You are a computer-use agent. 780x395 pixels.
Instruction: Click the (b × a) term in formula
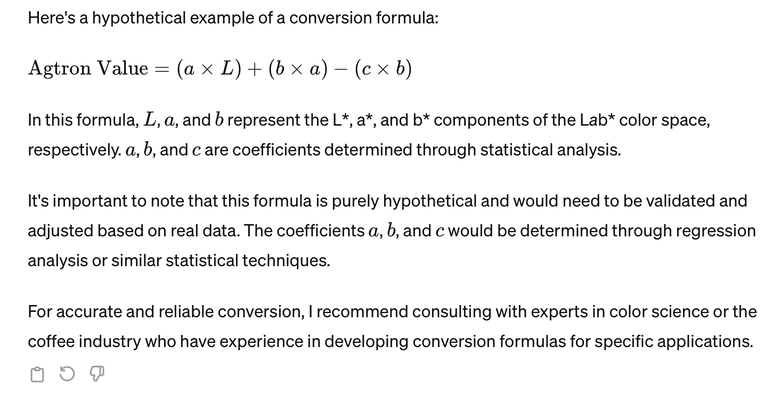[298, 69]
